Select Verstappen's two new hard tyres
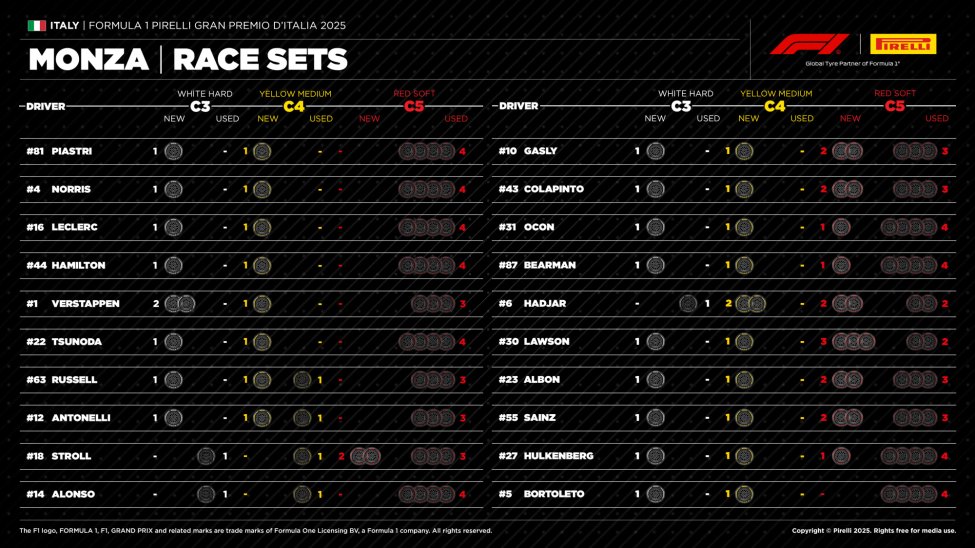Viewport: 975px width, 548px height. click(179, 304)
